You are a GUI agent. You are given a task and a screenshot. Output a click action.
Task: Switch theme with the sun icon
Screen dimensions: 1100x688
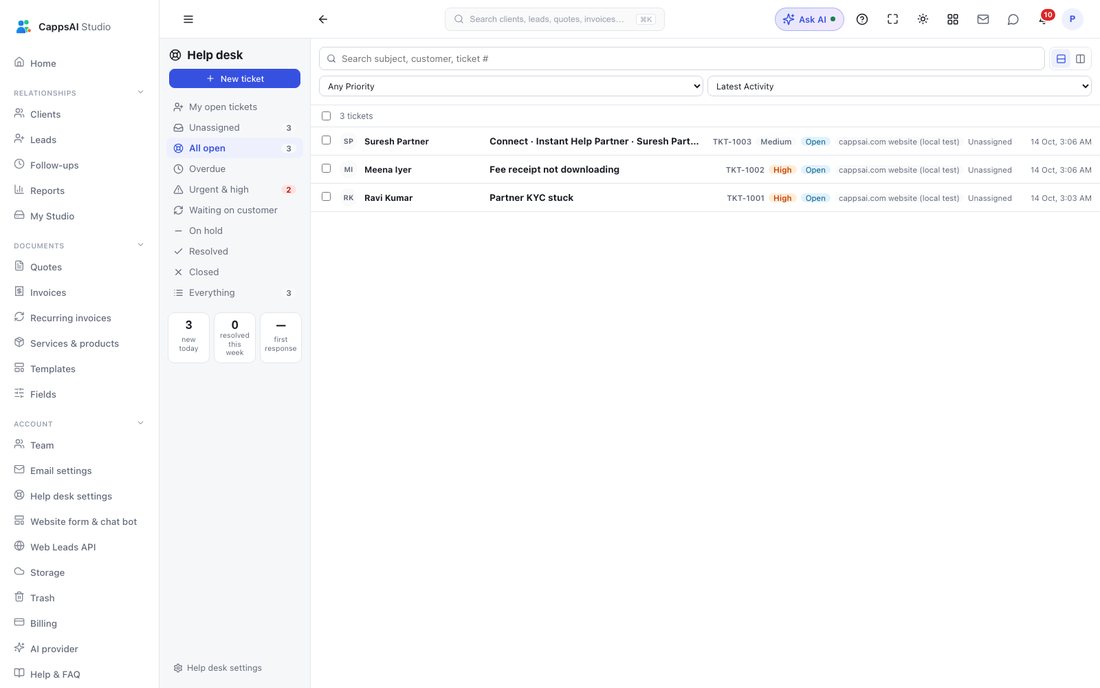pyautogui.click(x=923, y=19)
